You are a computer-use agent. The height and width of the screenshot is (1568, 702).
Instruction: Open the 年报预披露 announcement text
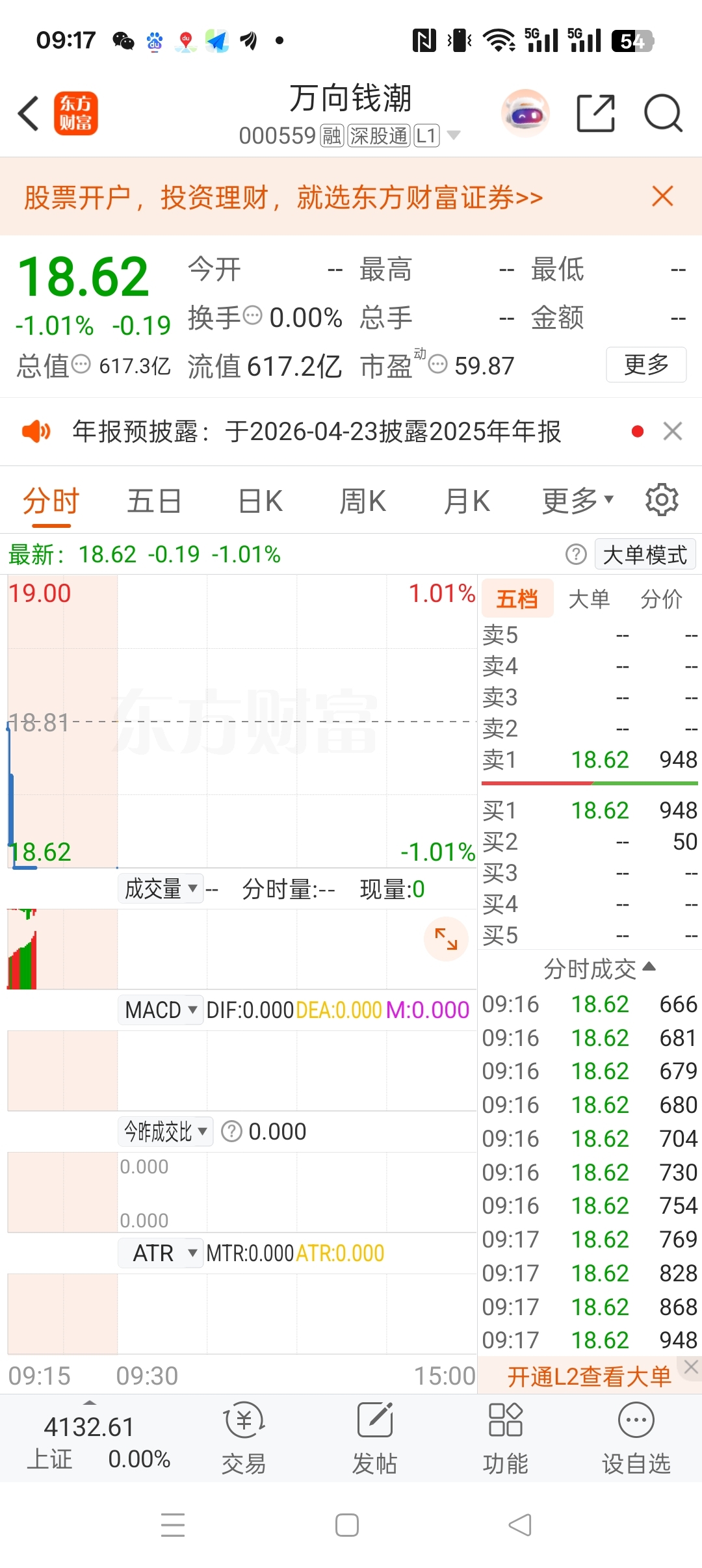[x=317, y=431]
